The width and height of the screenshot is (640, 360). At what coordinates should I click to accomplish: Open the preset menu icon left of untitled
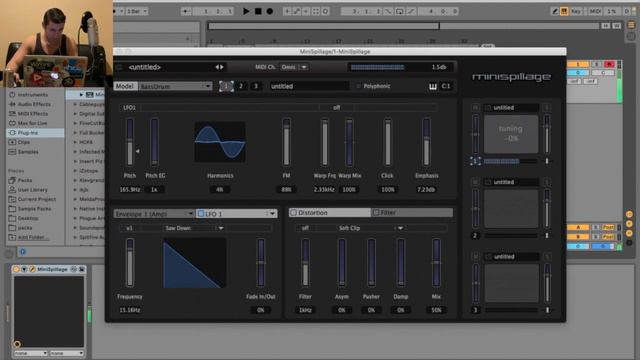pos(120,67)
